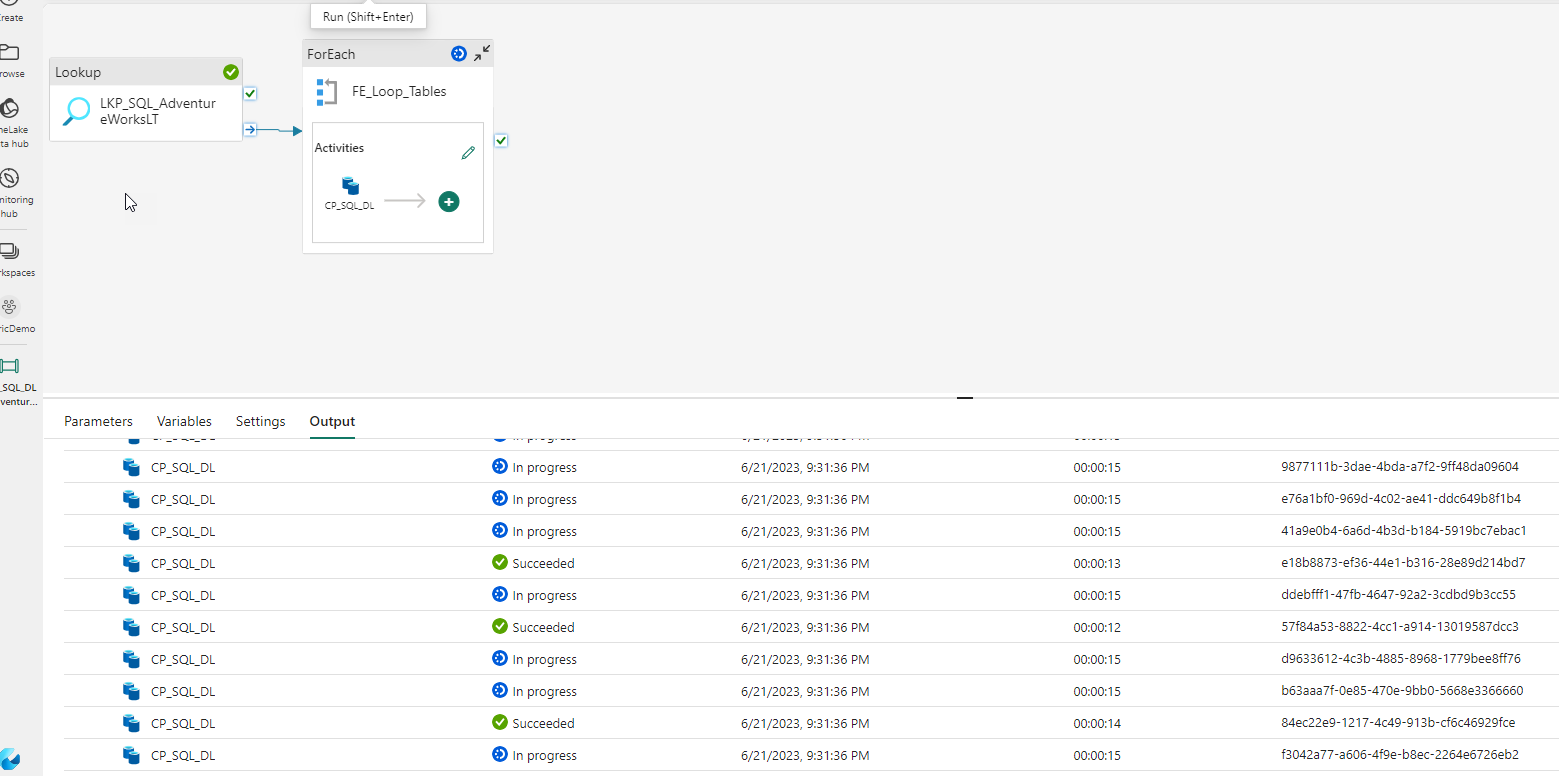Click CP_SQL_DL name in row b63aaa7f-0e85

click(183, 691)
